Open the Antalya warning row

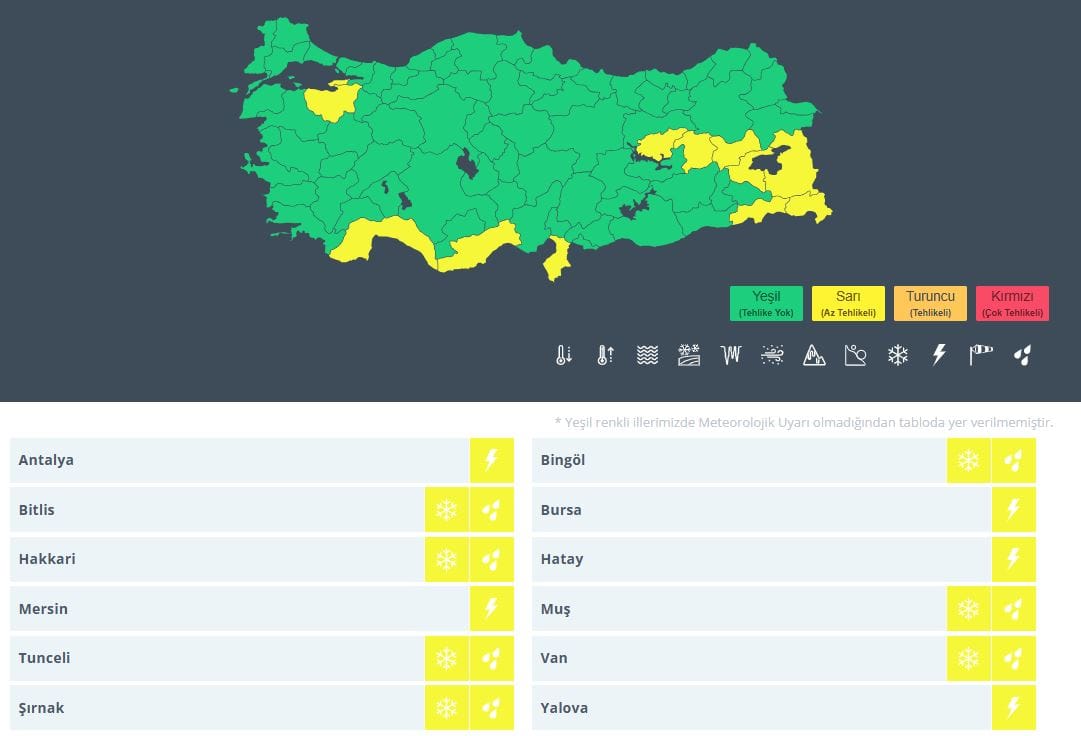coord(240,461)
